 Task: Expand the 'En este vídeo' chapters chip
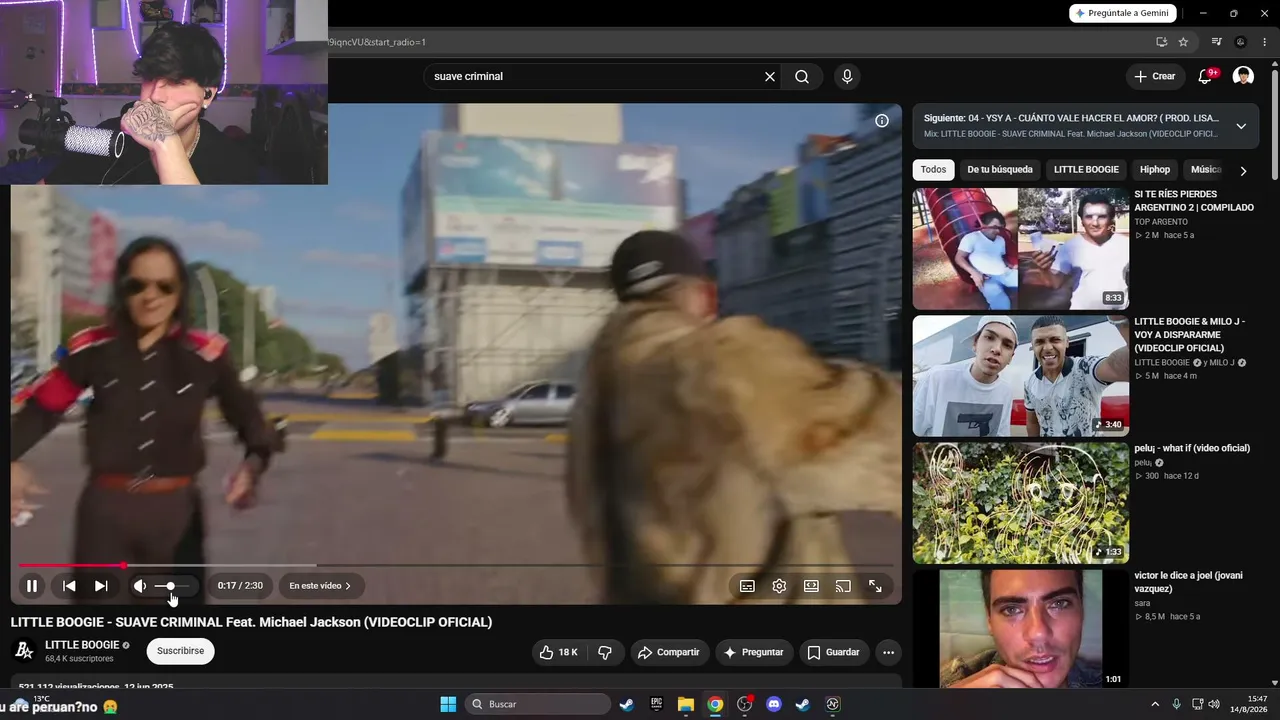[x=320, y=586]
